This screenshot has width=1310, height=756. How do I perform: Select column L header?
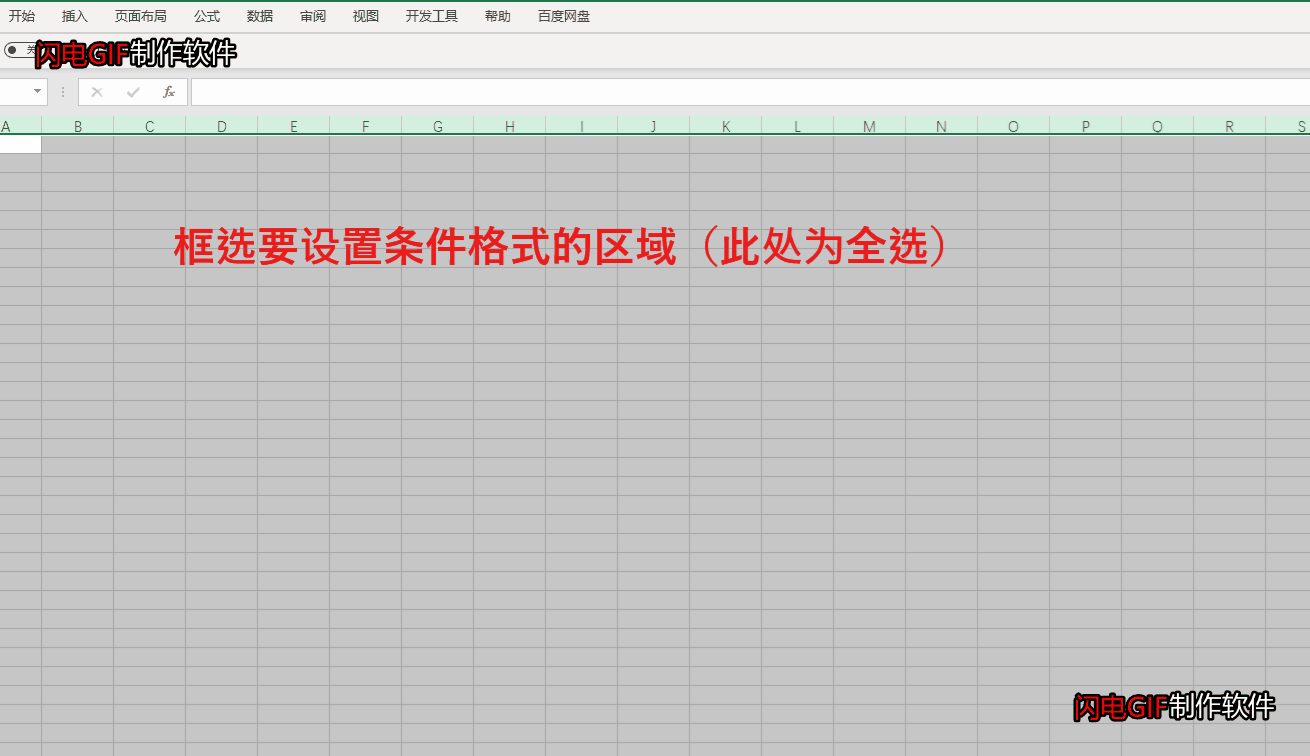coord(798,126)
